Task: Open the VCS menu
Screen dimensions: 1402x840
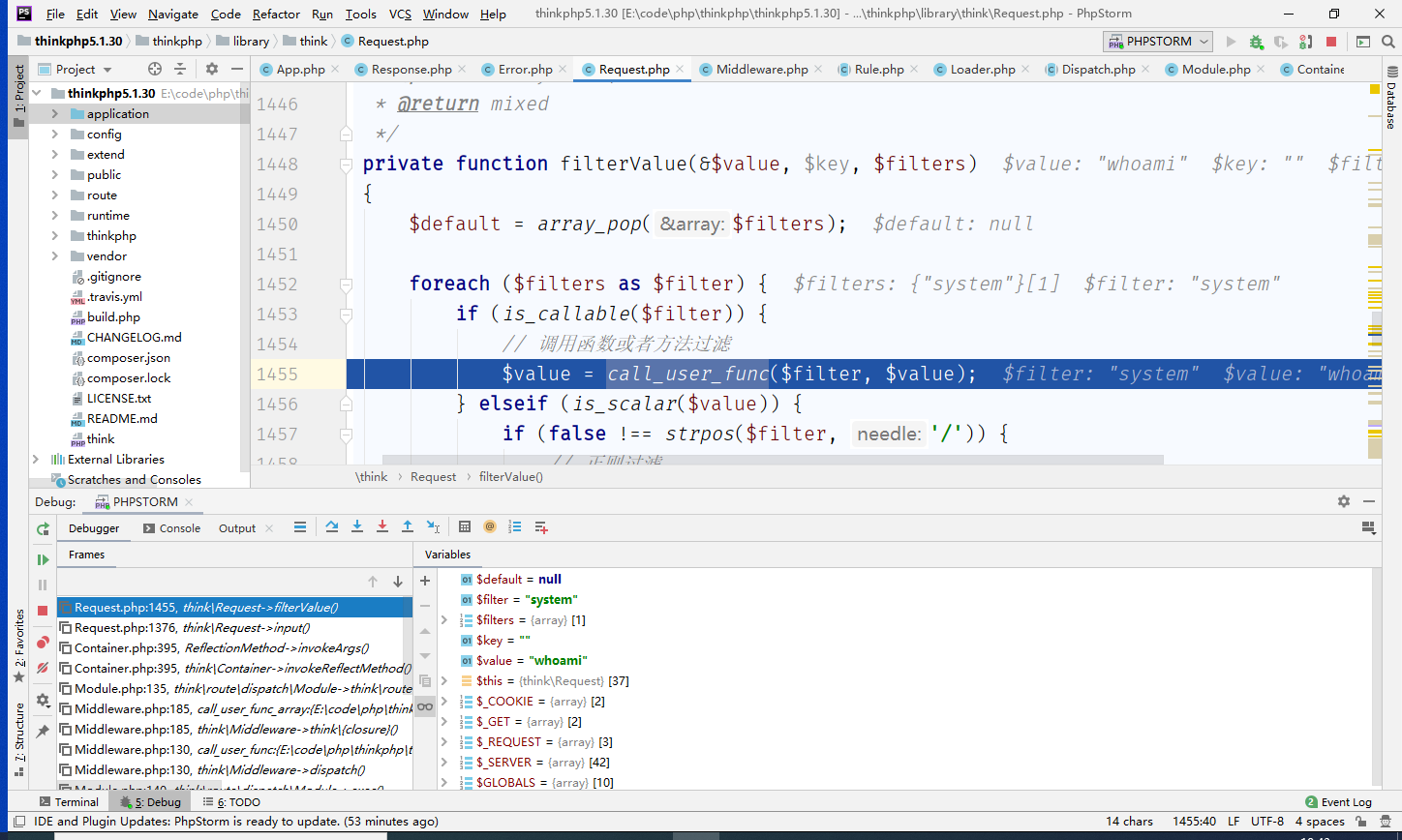Action: (400, 14)
